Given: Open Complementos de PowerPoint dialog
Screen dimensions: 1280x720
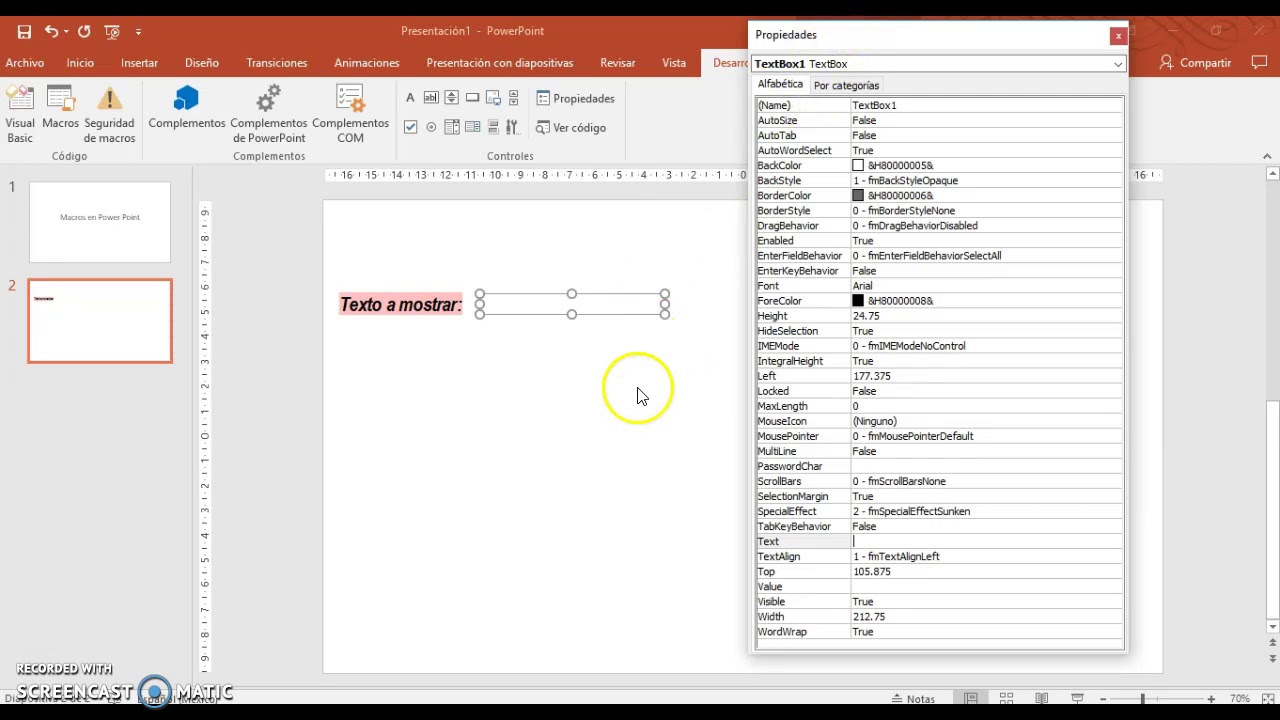Looking at the screenshot, I should 268,115.
